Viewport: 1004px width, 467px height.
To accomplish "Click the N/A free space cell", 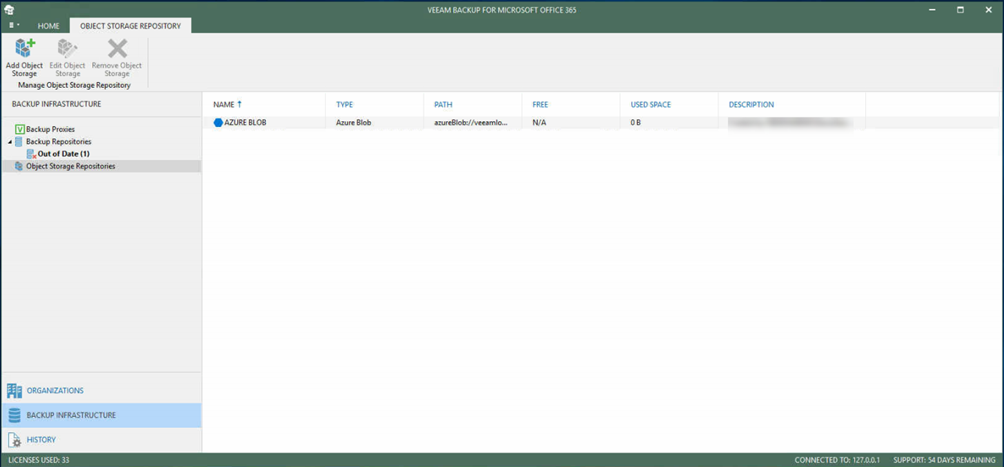I will (539, 122).
